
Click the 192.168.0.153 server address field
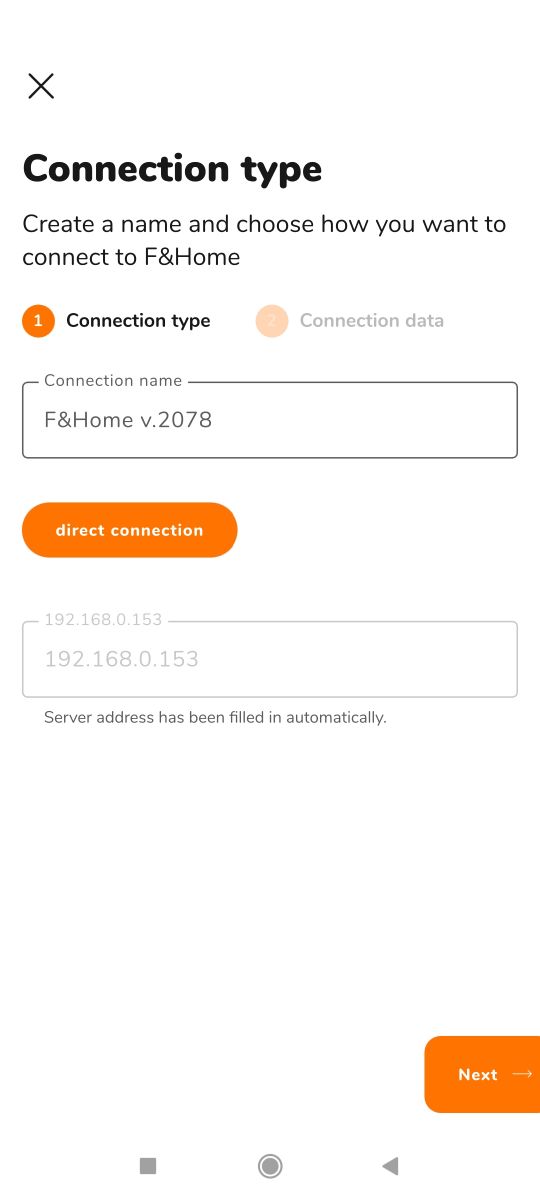[270, 659]
